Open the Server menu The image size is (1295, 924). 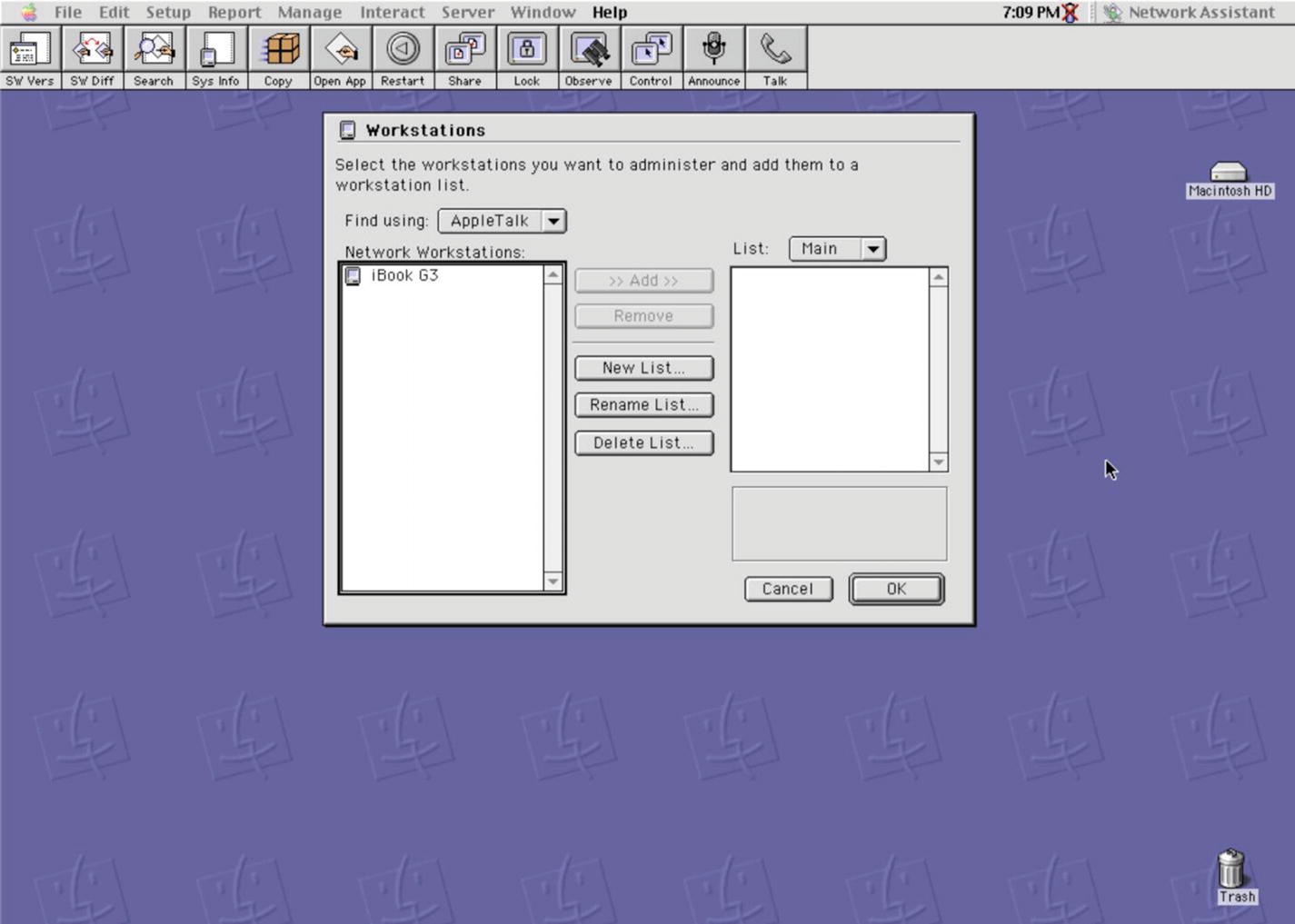[468, 12]
